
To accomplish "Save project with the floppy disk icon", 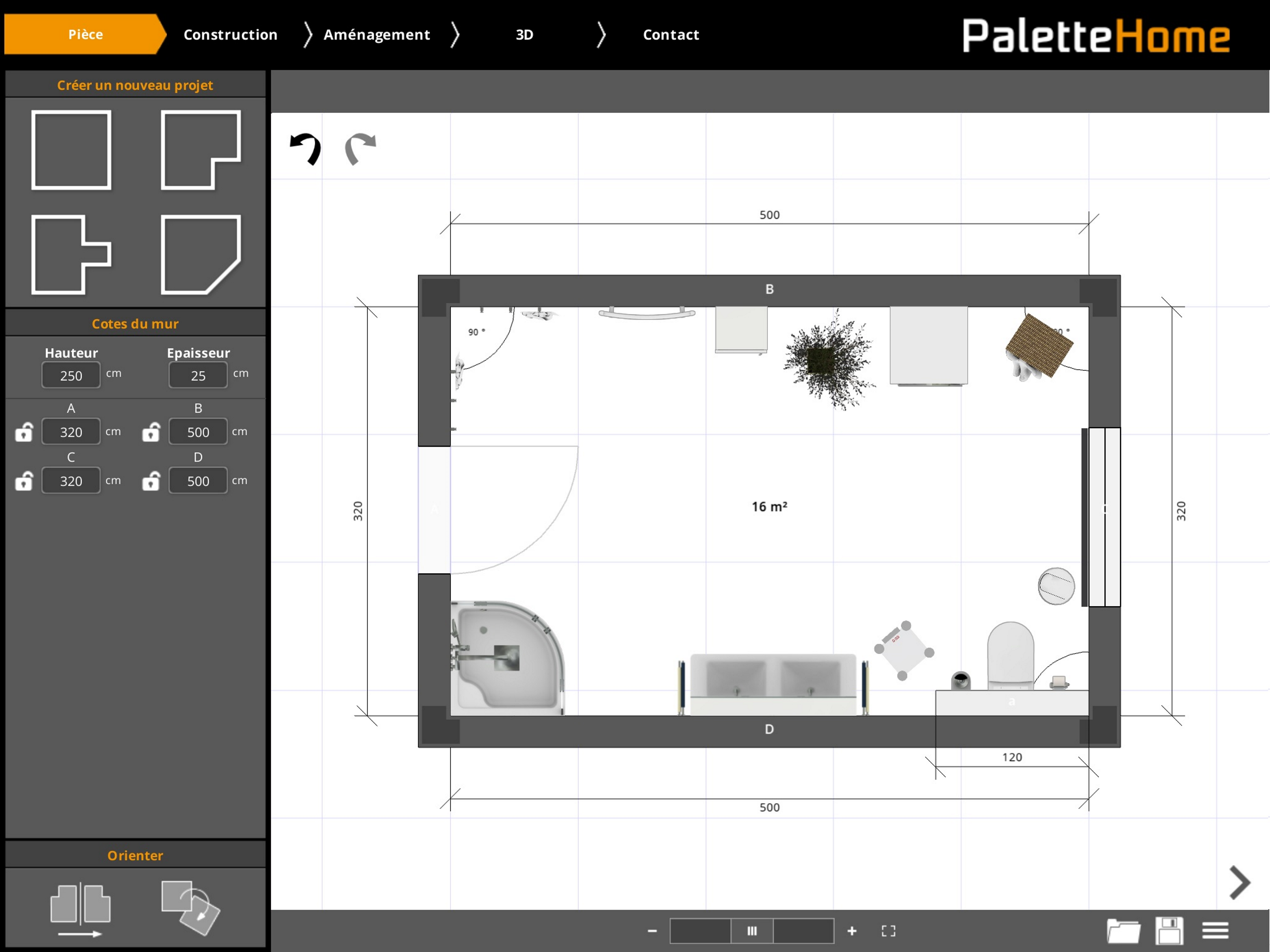I will coord(1170,930).
